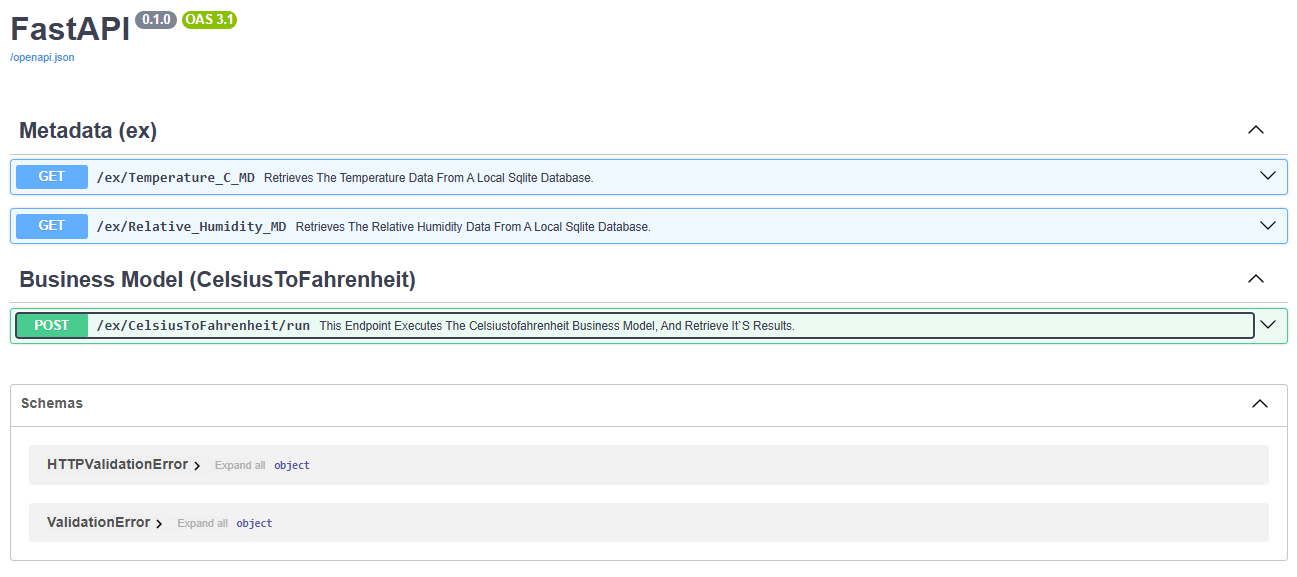This screenshot has height=577, width=1297.
Task: Click the FastAPI title
Action: (70, 29)
